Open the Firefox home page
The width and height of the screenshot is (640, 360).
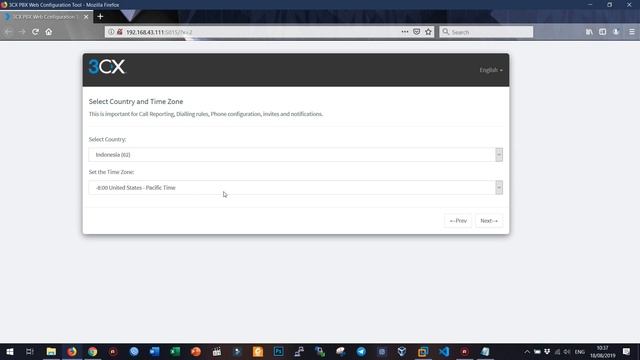[x=49, y=32]
